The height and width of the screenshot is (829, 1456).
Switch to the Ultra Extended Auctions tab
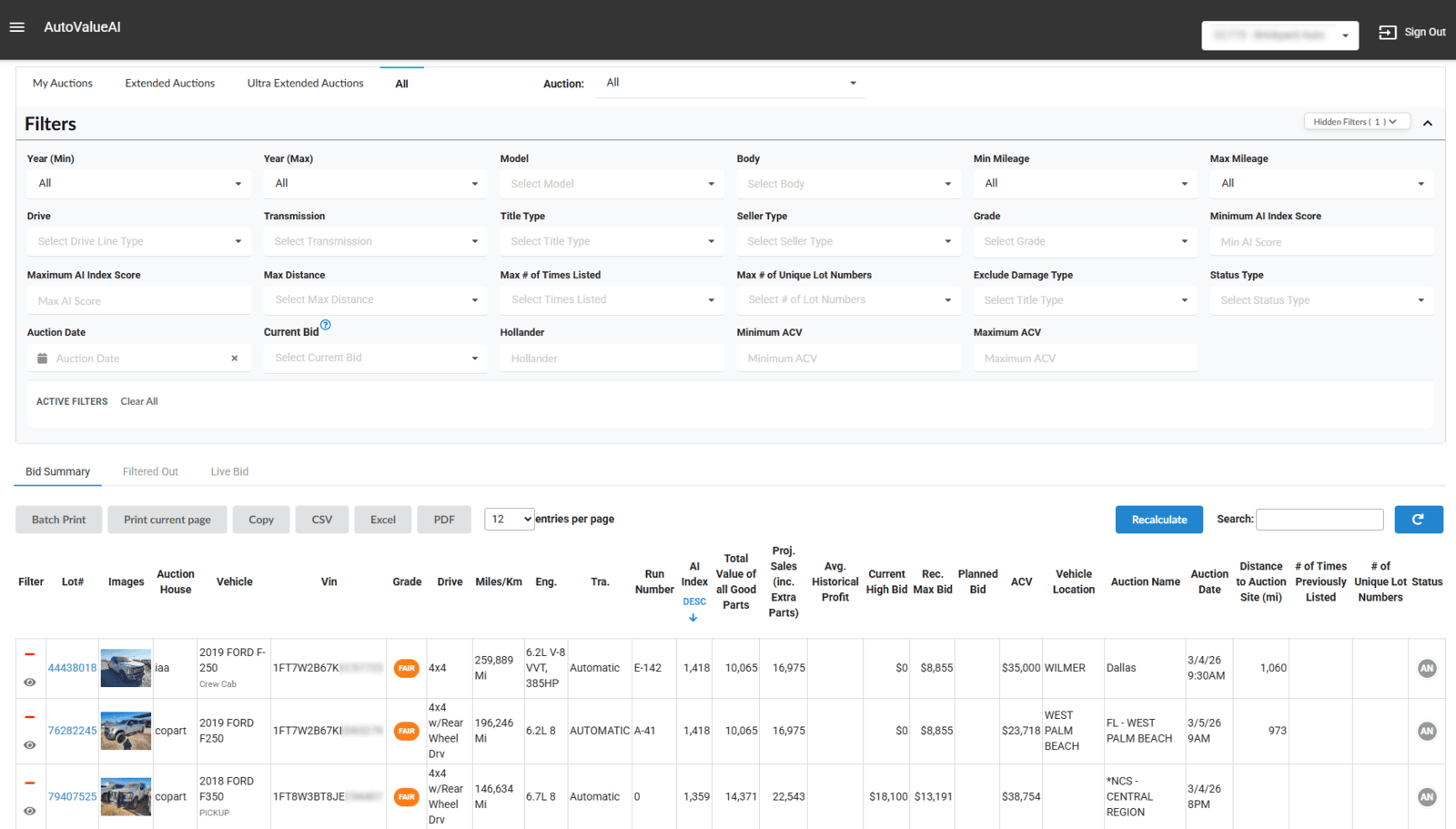click(305, 84)
